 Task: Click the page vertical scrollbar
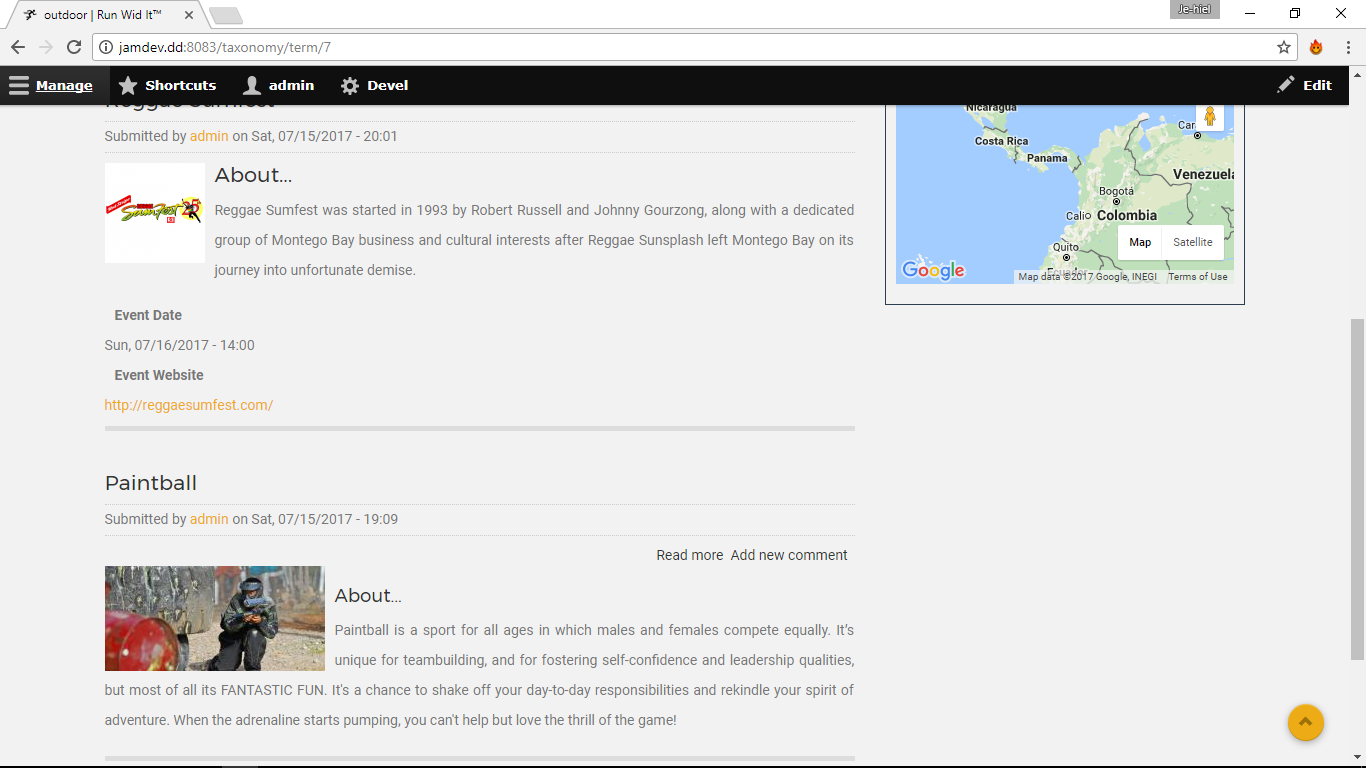tap(1357, 489)
